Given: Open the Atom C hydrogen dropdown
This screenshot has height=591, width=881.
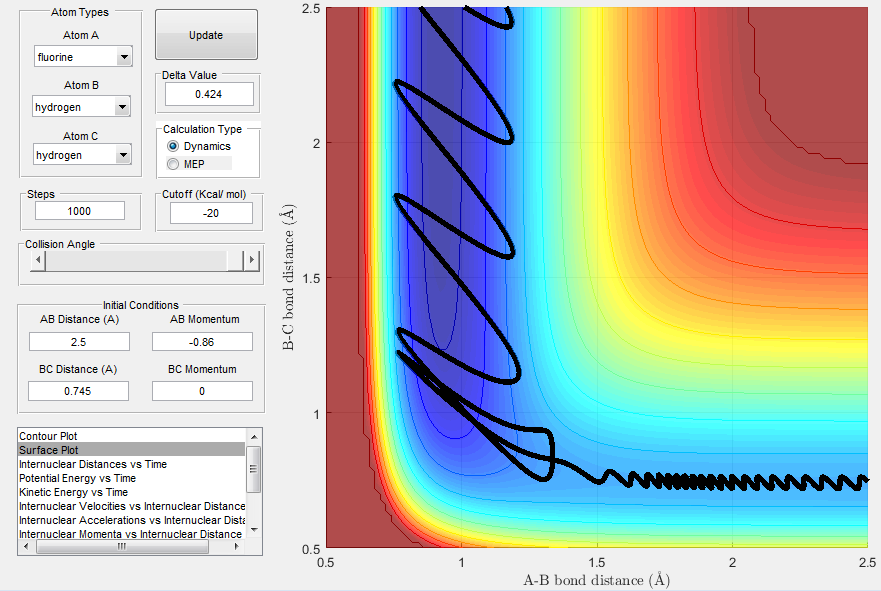Looking at the screenshot, I should point(82,155).
